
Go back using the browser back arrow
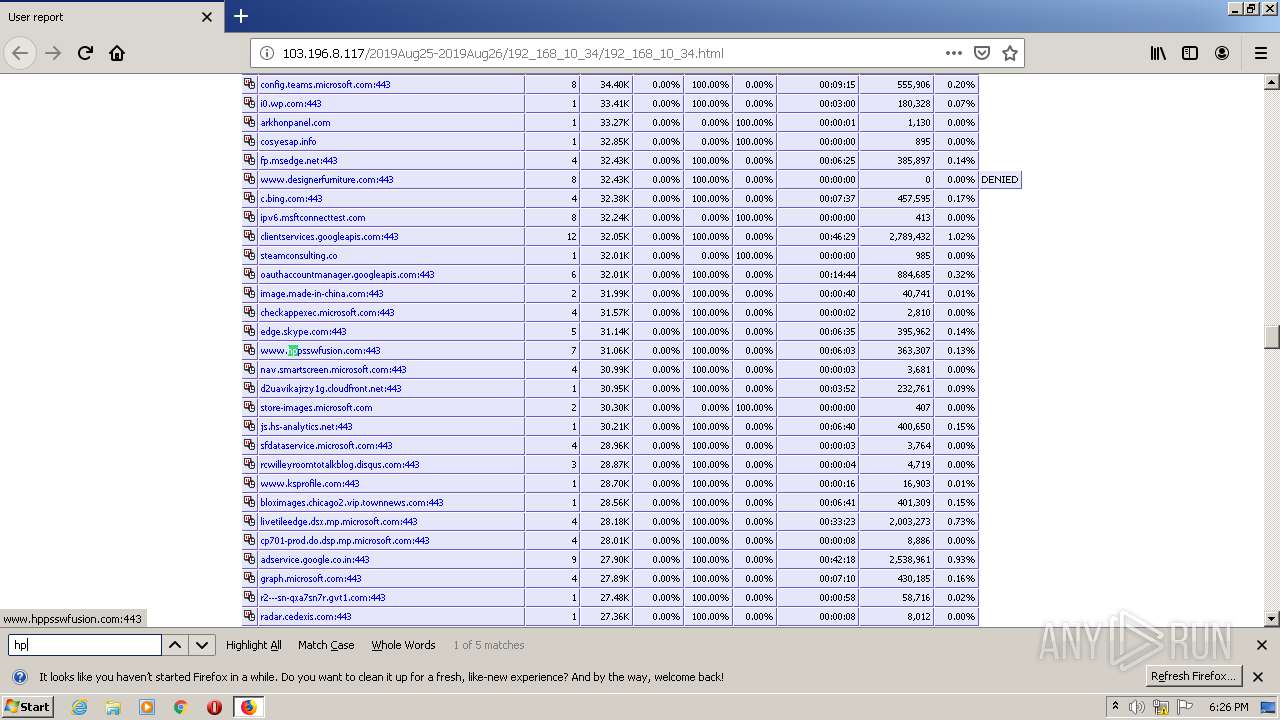tap(20, 53)
